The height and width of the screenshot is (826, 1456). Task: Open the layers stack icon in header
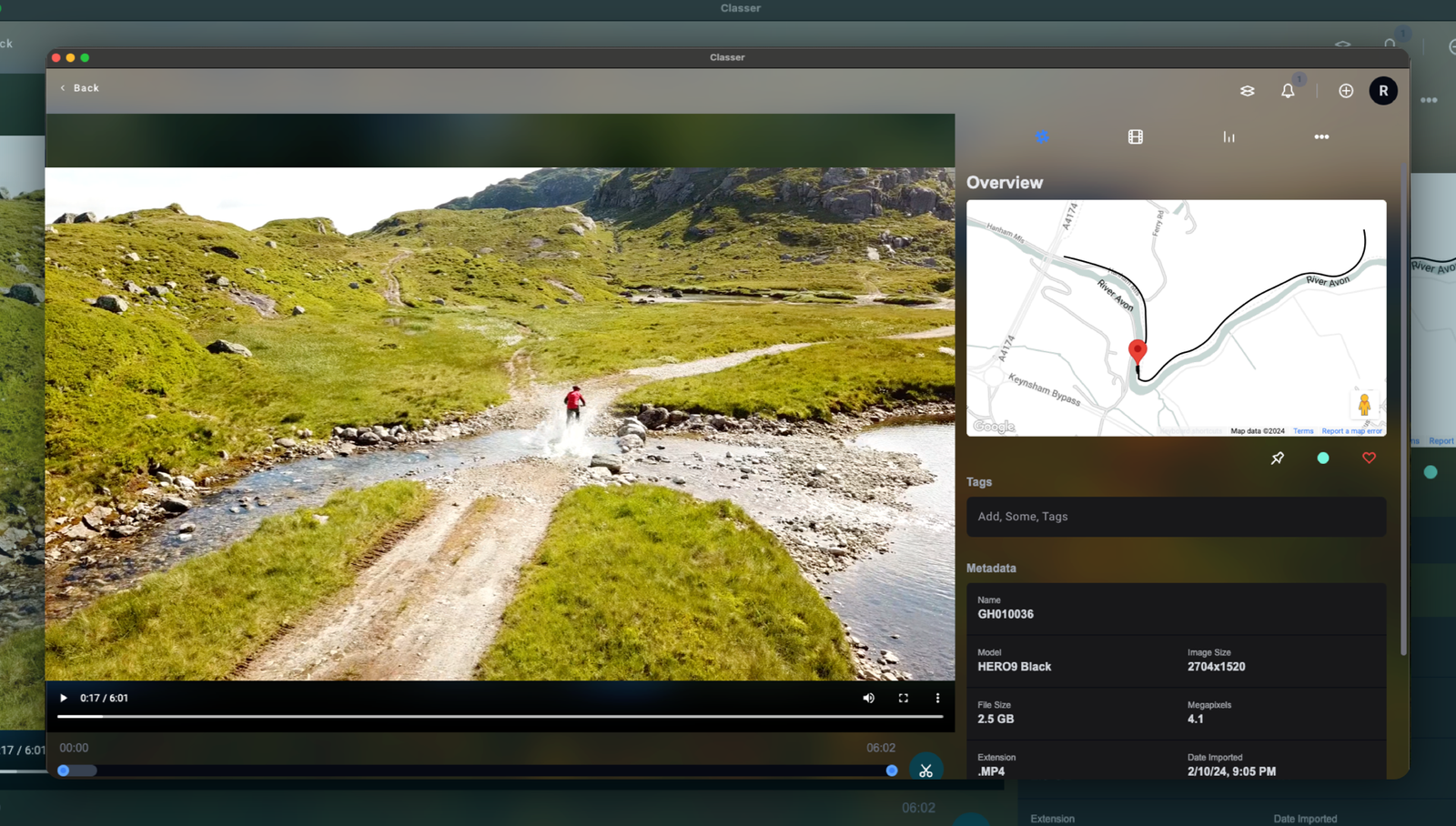pyautogui.click(x=1247, y=91)
